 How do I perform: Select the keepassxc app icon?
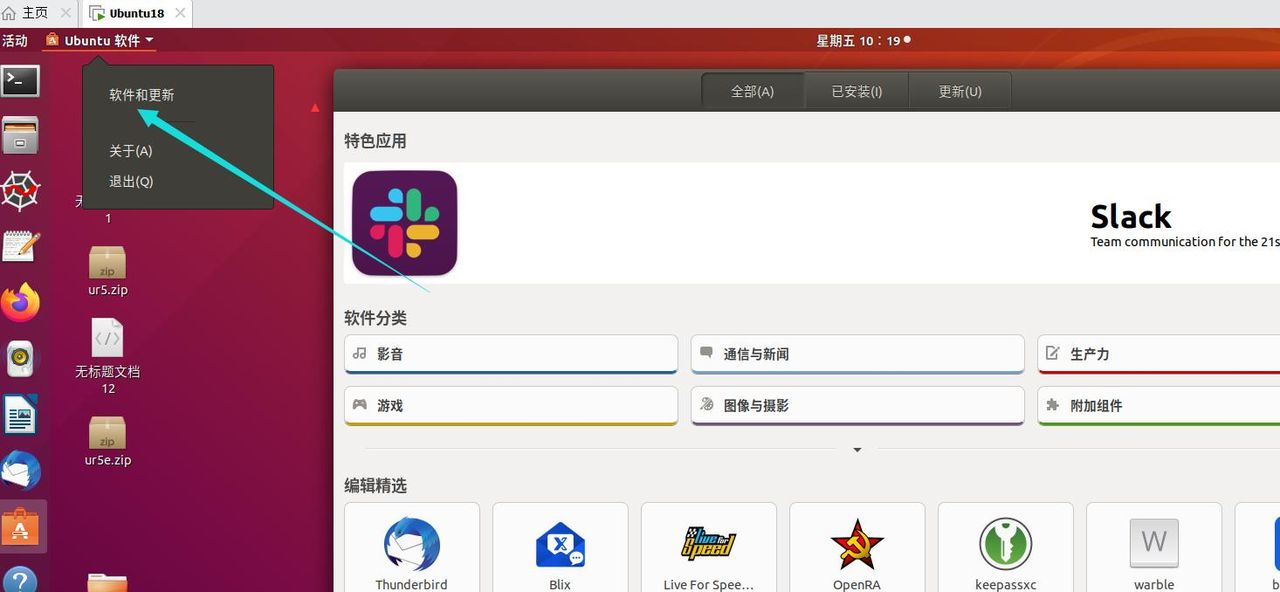click(x=1005, y=545)
